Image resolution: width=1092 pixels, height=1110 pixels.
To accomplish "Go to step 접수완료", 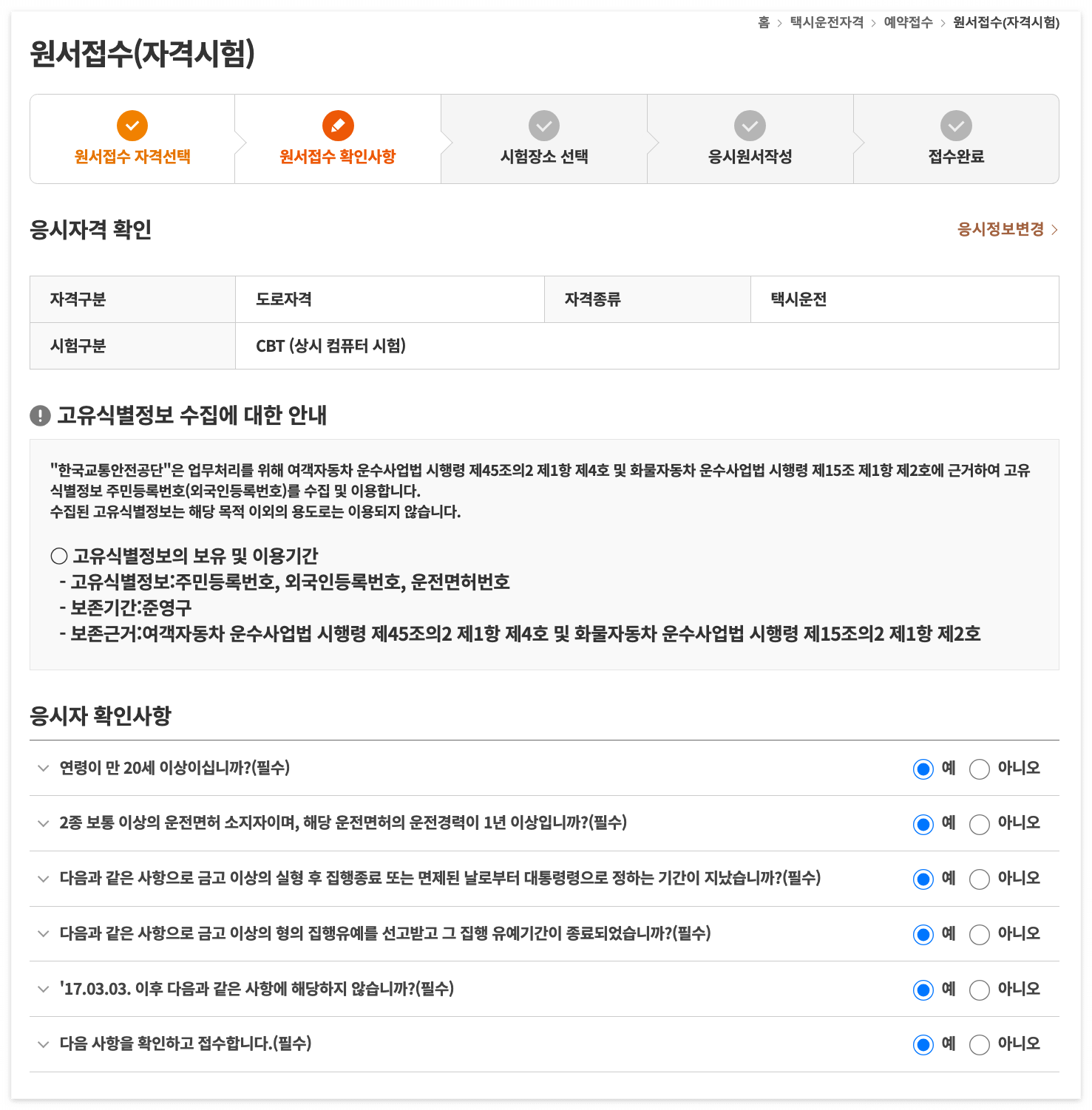I will 956,139.
